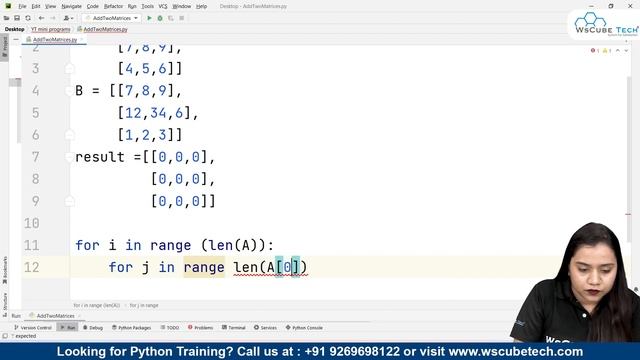This screenshot has width=640, height=360.
Task: Click line number 12 in the gutter
Action: 32,267
